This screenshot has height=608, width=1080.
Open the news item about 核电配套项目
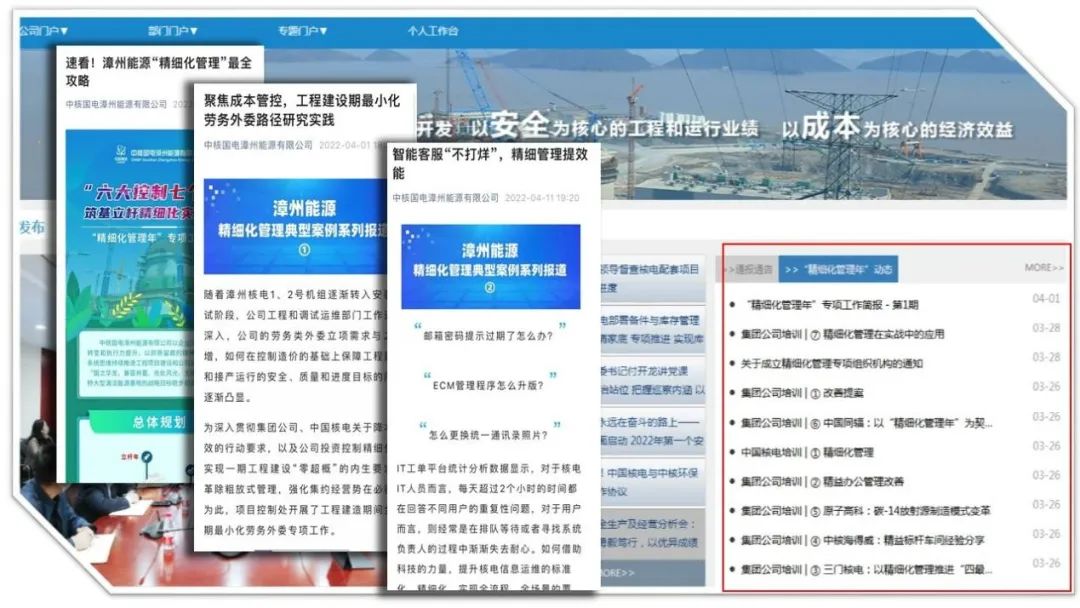click(x=652, y=278)
